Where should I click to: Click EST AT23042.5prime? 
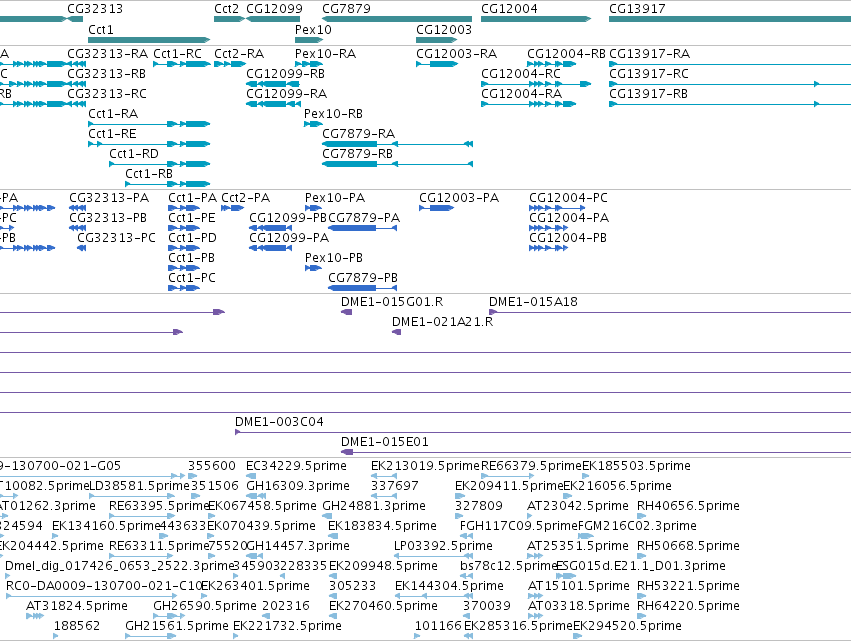[x=531, y=516]
